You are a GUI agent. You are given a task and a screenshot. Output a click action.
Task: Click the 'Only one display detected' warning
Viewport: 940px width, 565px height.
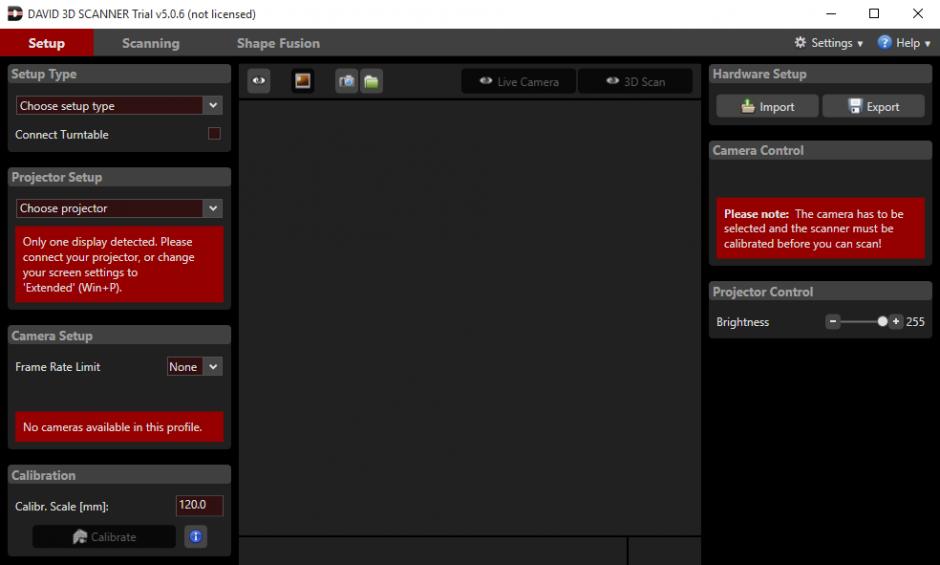[119, 265]
